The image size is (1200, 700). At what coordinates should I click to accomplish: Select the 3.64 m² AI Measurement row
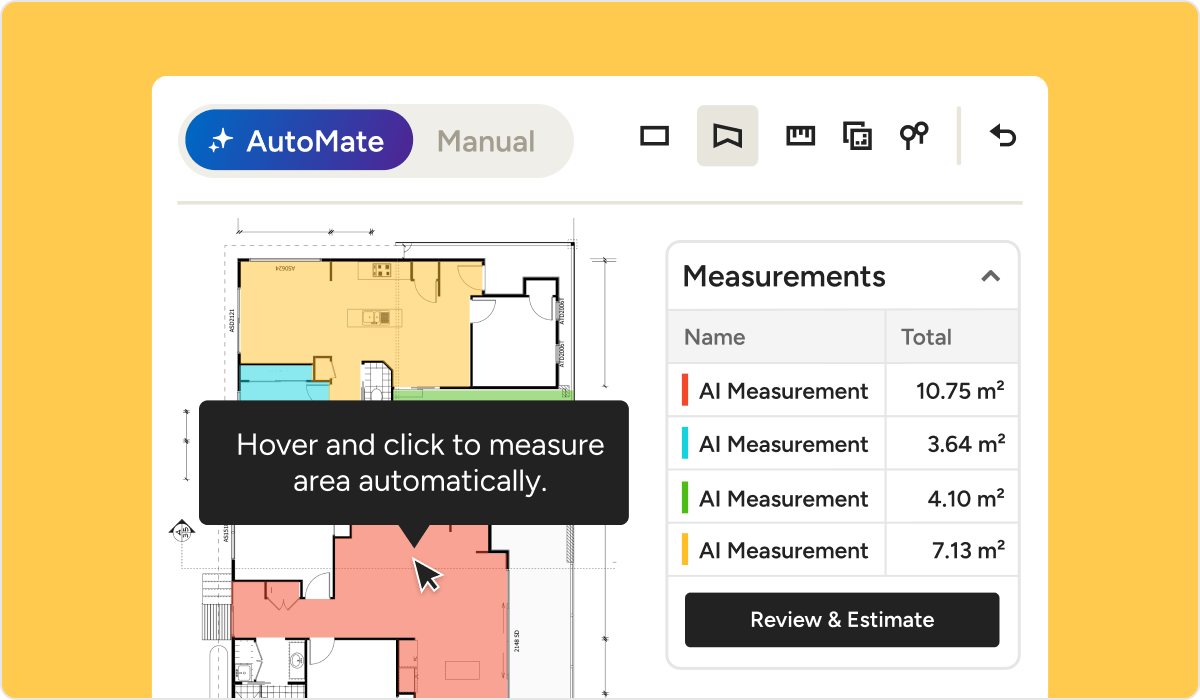842,444
